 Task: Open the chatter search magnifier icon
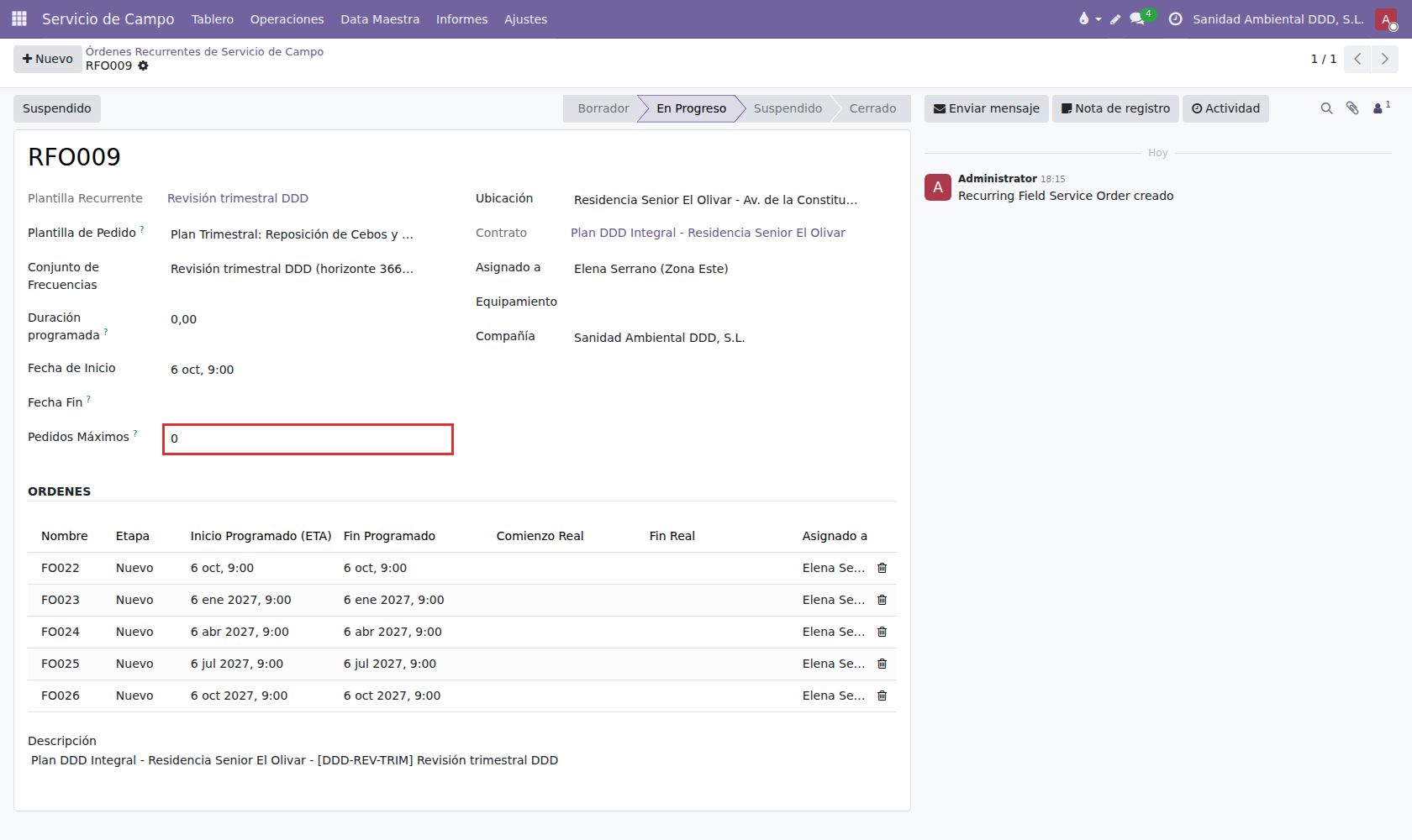click(x=1326, y=108)
